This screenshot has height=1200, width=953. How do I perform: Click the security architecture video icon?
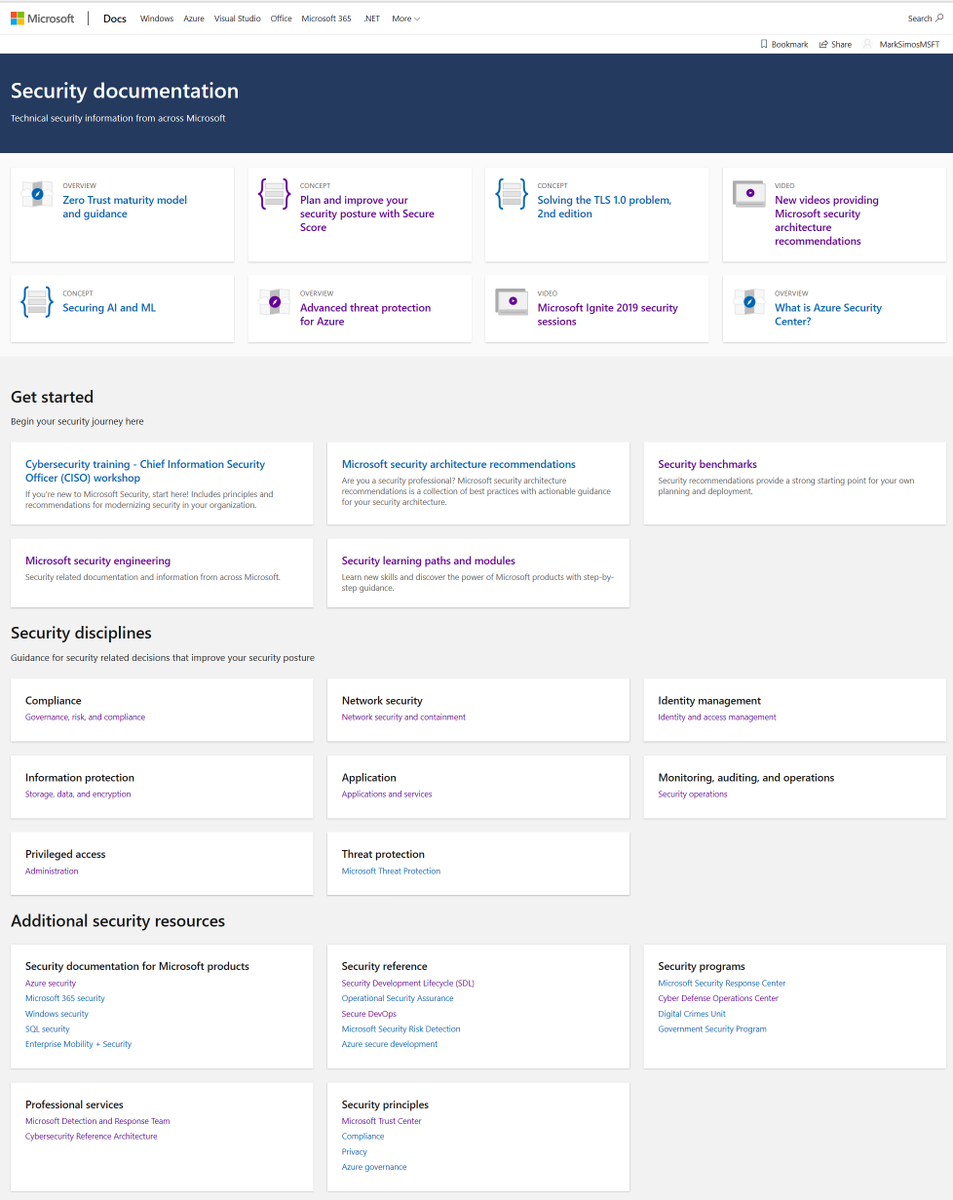point(749,194)
